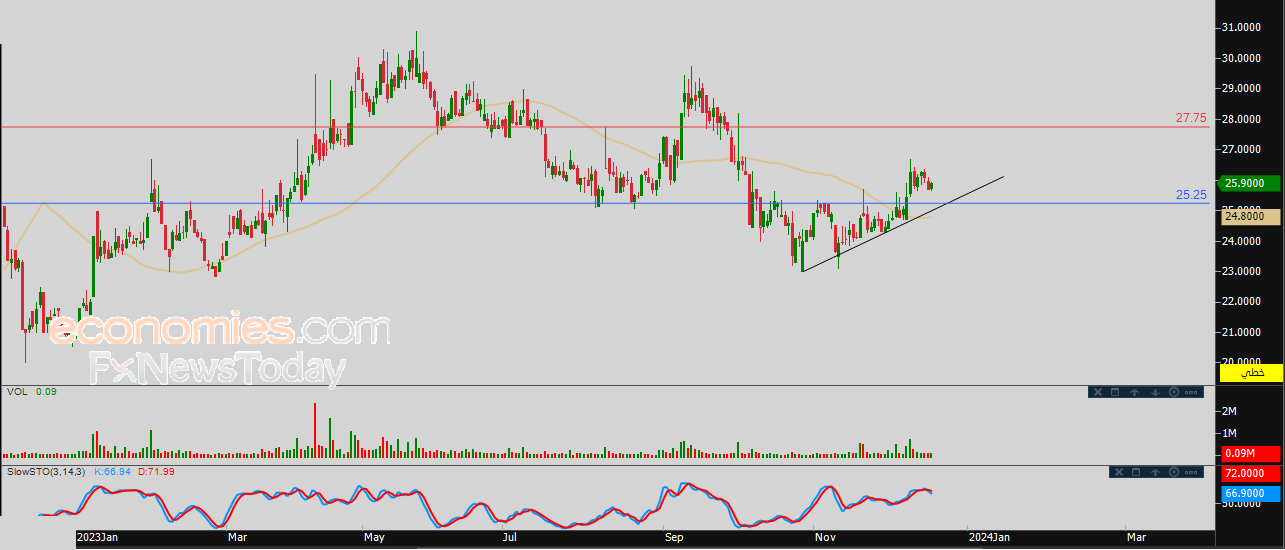Click the blue 66.9000 stochastic tag
The image size is (1285, 550).
(1251, 493)
